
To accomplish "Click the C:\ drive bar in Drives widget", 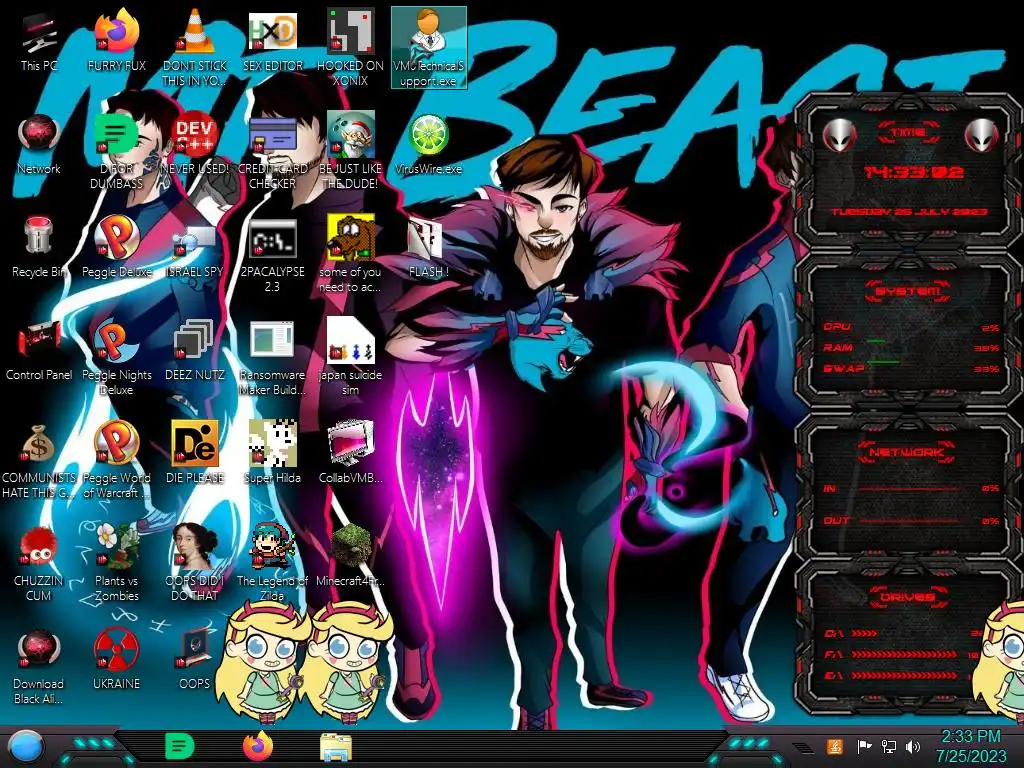I will (904, 633).
